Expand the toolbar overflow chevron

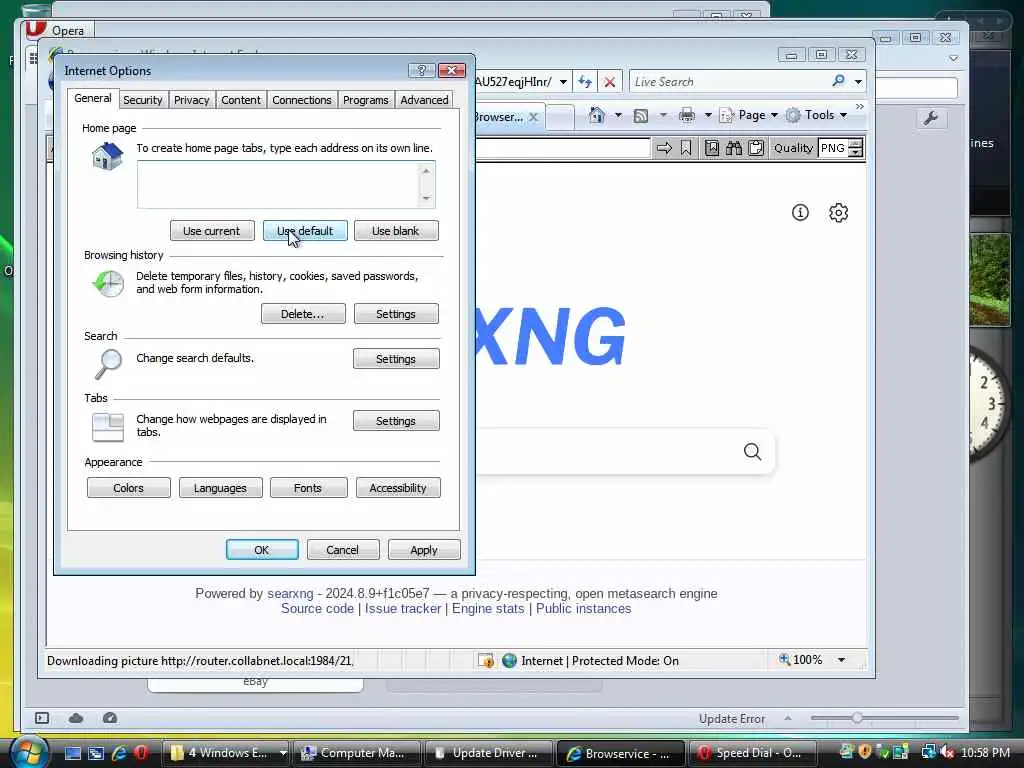tap(859, 106)
